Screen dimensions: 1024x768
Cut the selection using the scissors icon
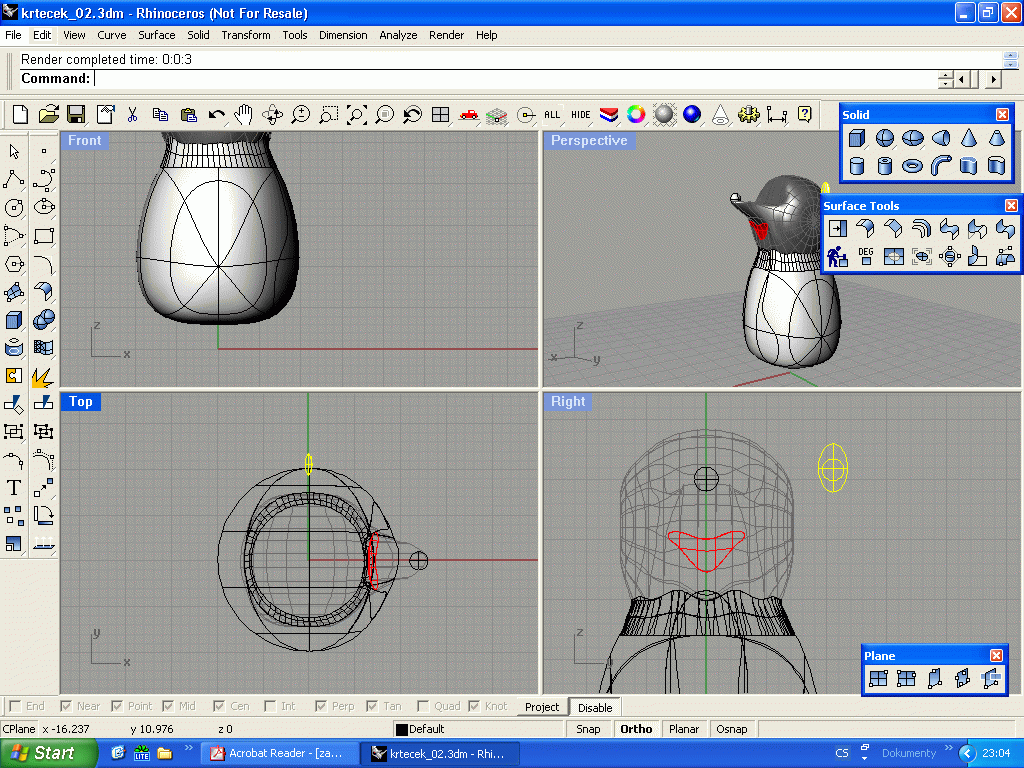tap(133, 115)
